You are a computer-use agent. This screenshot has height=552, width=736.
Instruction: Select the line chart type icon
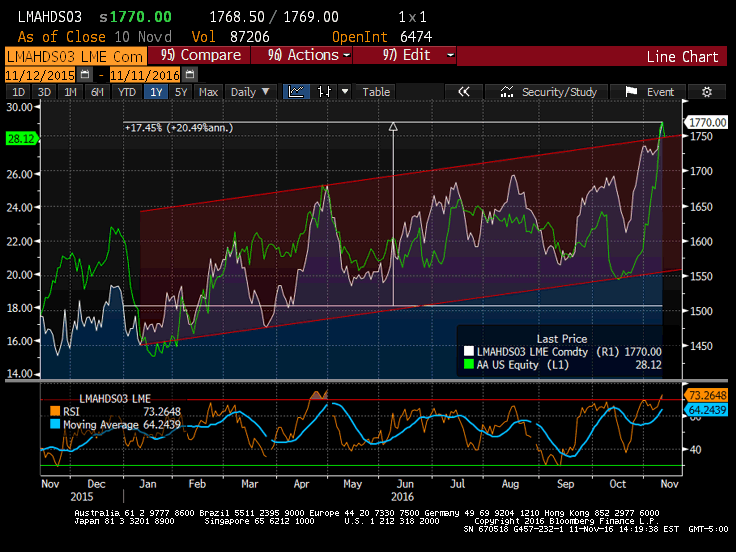click(x=296, y=92)
